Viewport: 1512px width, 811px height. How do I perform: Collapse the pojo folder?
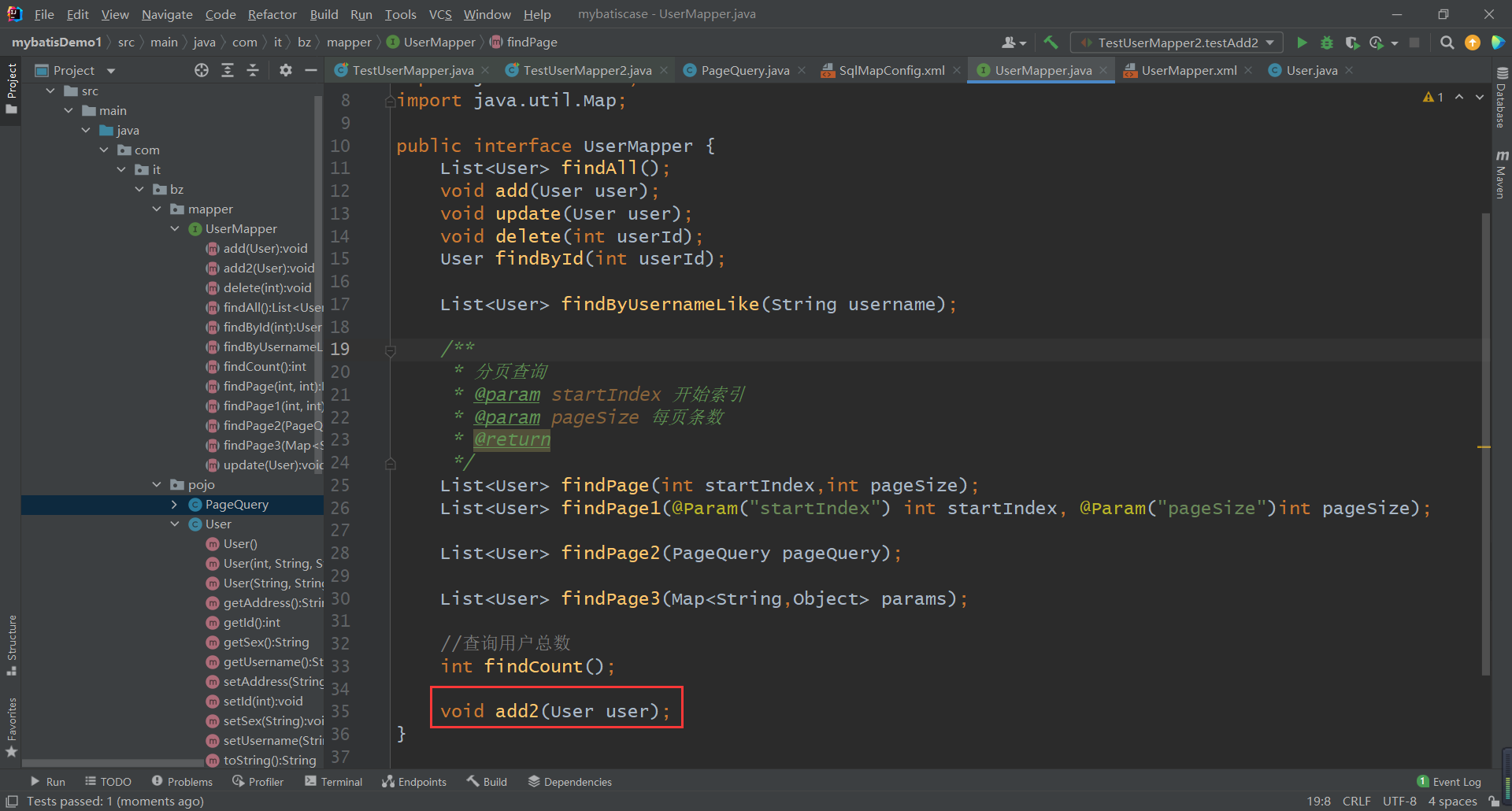157,485
